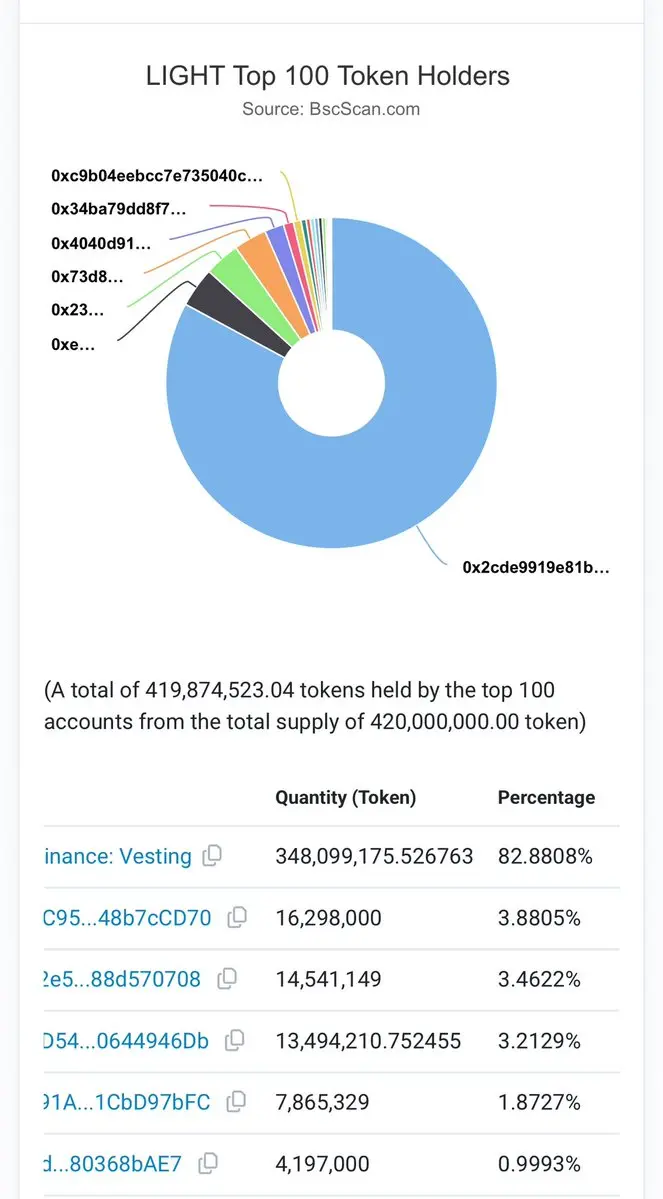Copy the Vesting address with its copy icon
The image size is (663, 1199).
click(x=212, y=856)
